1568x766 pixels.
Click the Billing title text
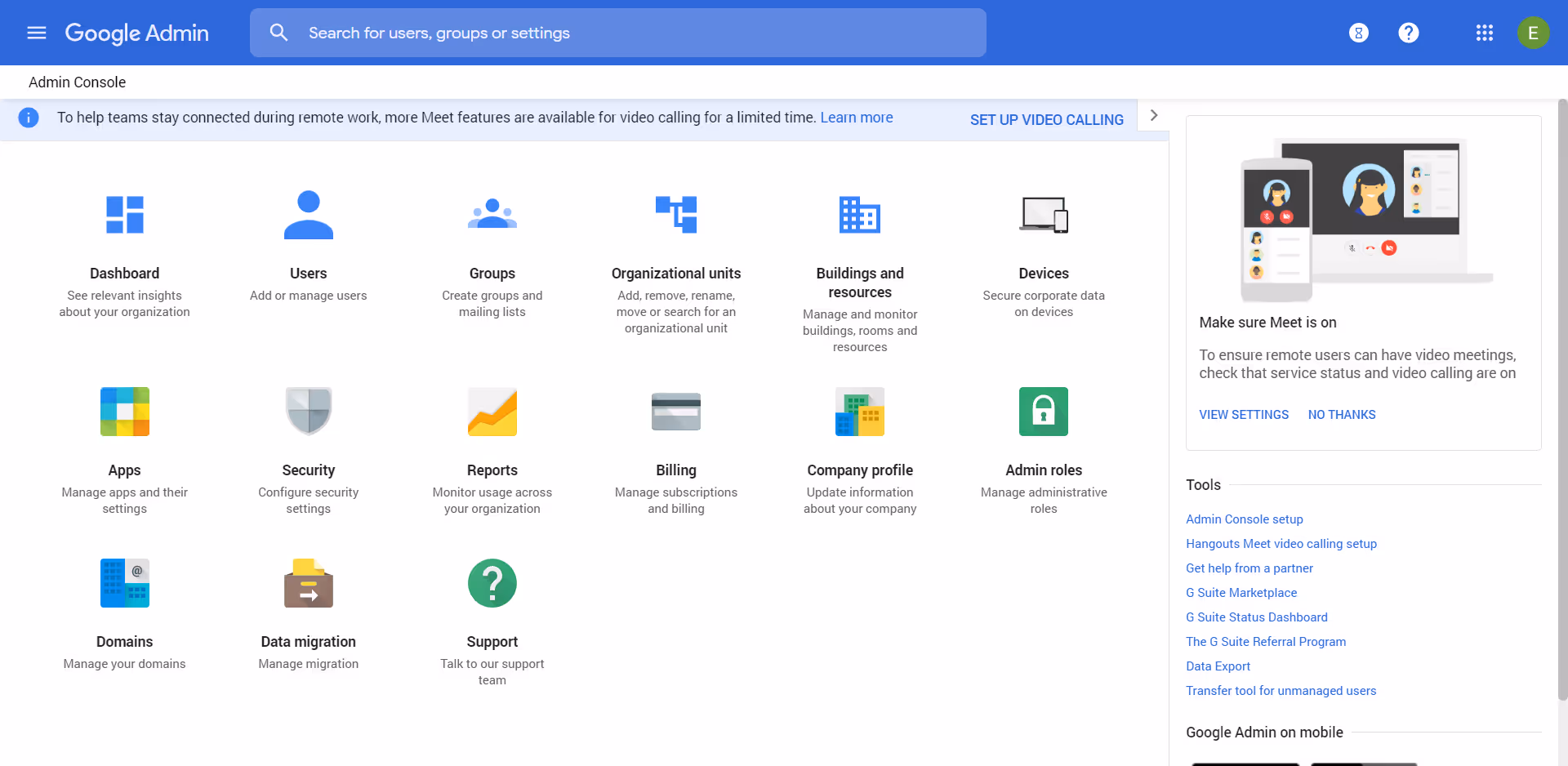[676, 470]
